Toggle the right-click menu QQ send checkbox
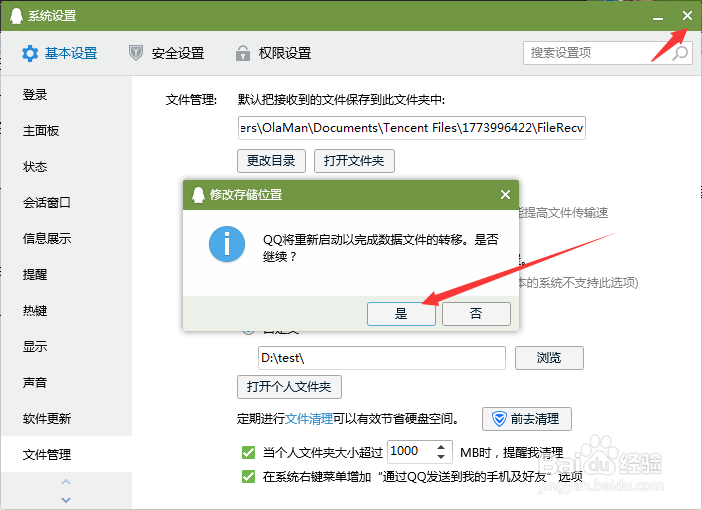 [248, 476]
